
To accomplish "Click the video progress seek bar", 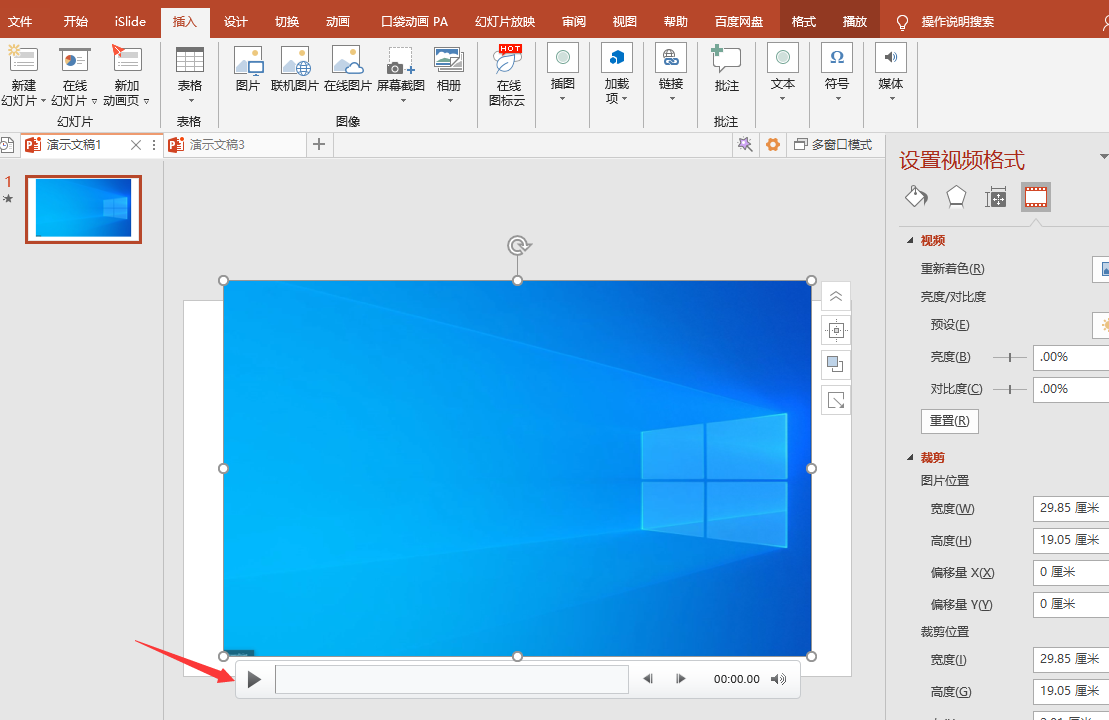I will tap(452, 679).
